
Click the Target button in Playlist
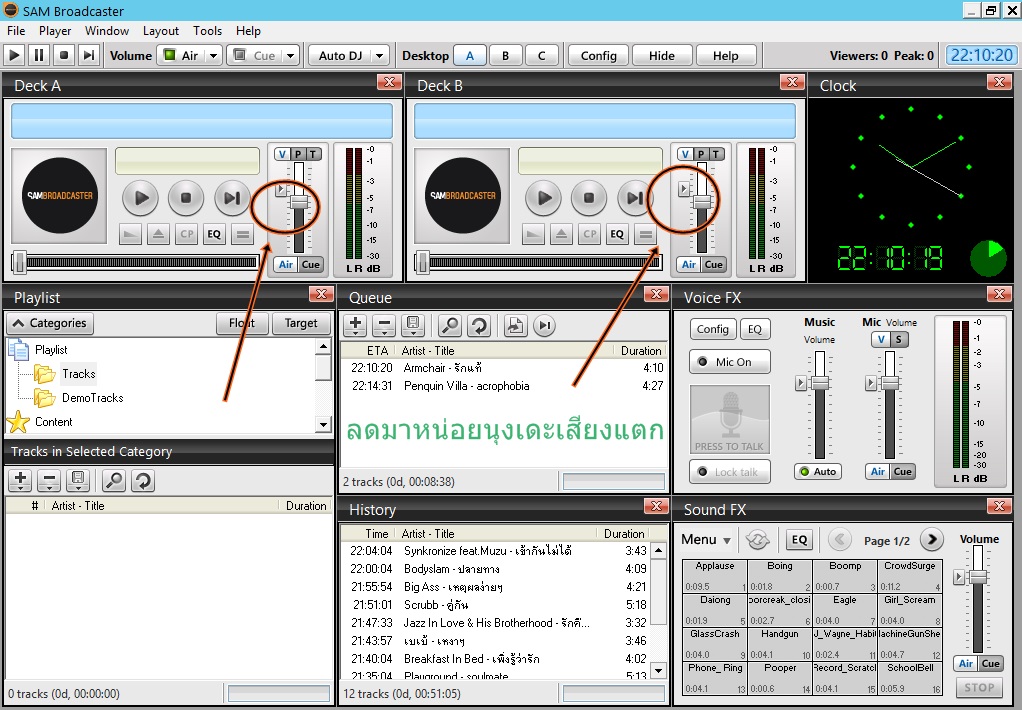pyautogui.click(x=300, y=323)
